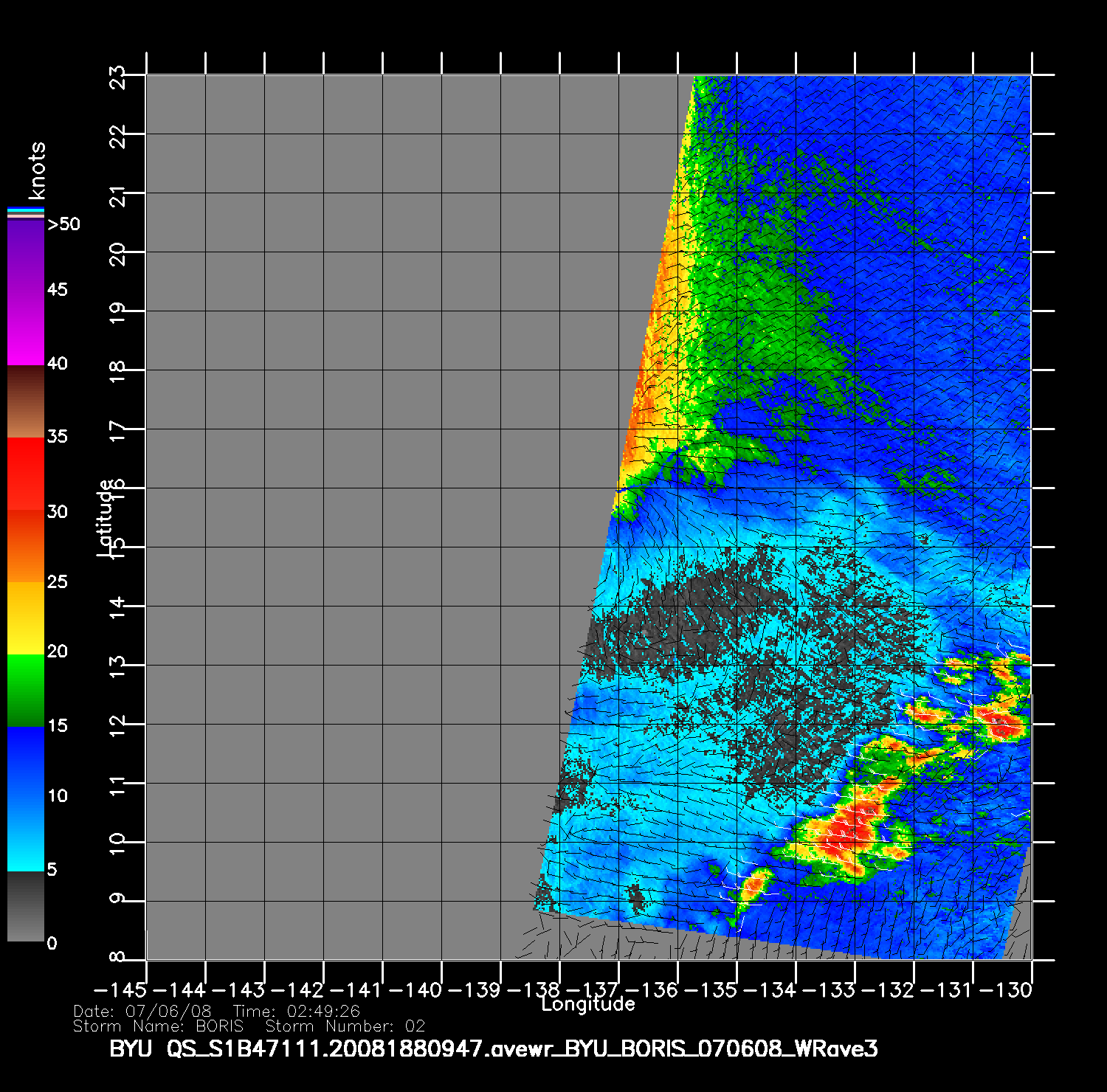Click the "Longitude" axis title

[x=587, y=1004]
